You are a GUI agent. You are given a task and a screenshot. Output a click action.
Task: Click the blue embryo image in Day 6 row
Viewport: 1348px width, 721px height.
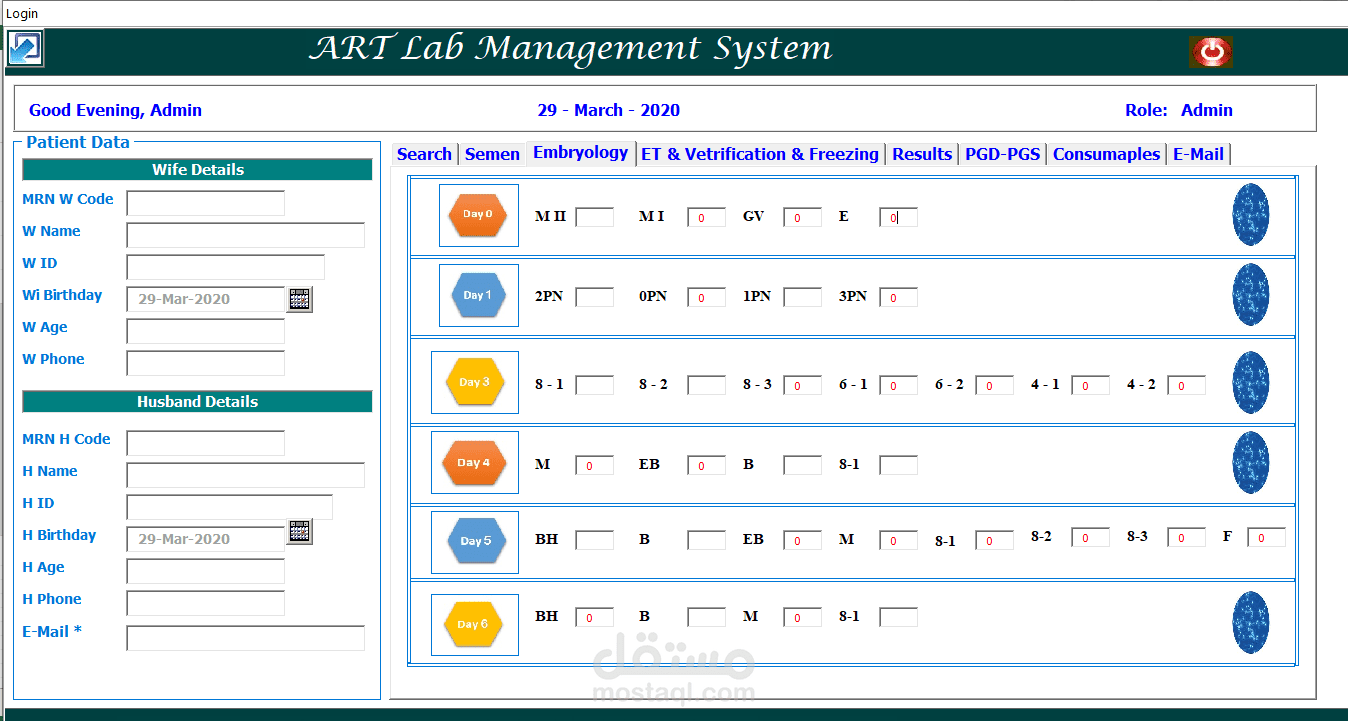tap(1251, 622)
